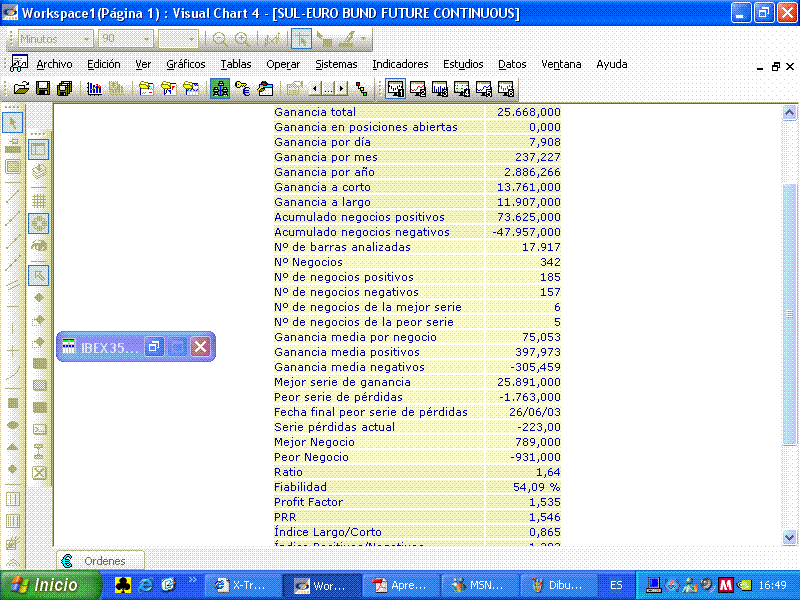Viewport: 800px width, 600px height.
Task: Click the first folder-with-chart toolbar icon
Action: click(x=146, y=89)
